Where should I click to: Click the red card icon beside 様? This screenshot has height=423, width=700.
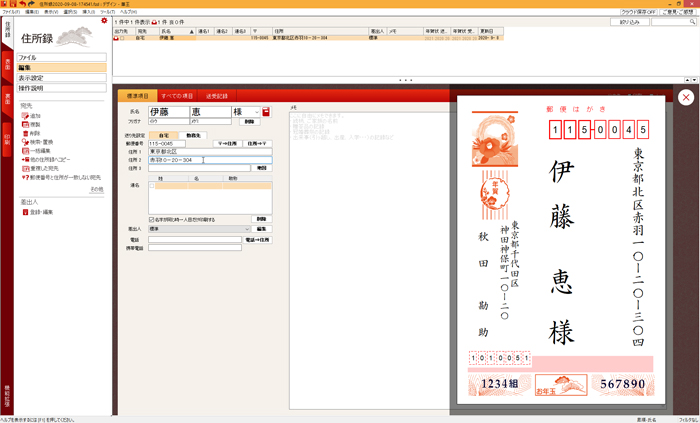266,112
